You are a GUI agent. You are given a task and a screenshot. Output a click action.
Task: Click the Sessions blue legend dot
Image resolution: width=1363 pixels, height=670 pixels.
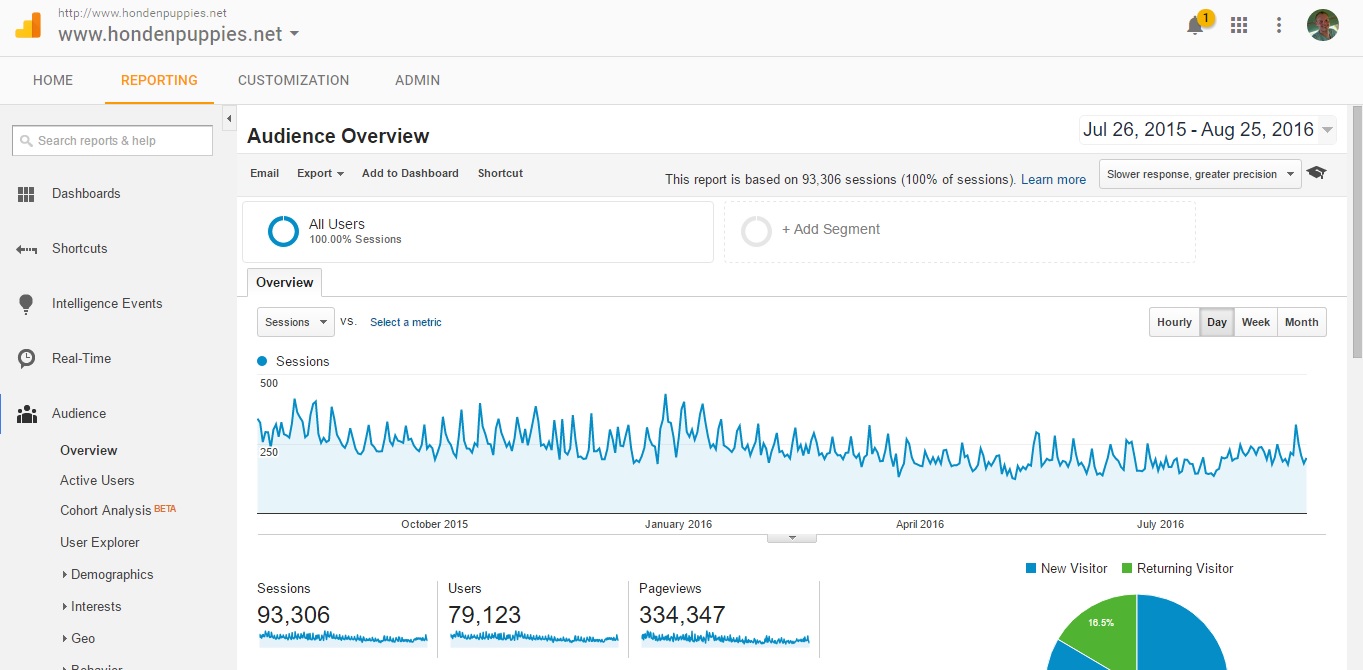263,361
